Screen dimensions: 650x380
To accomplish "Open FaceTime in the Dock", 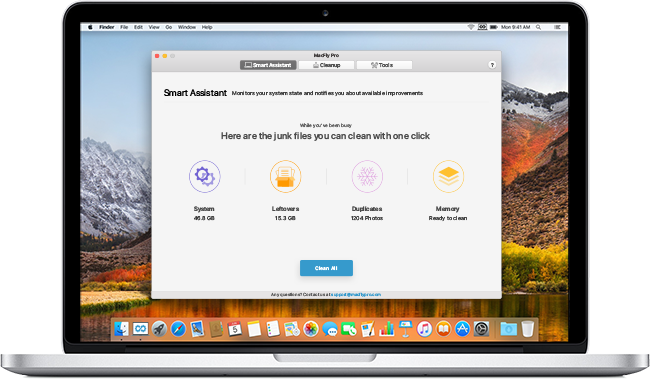I will (349, 329).
